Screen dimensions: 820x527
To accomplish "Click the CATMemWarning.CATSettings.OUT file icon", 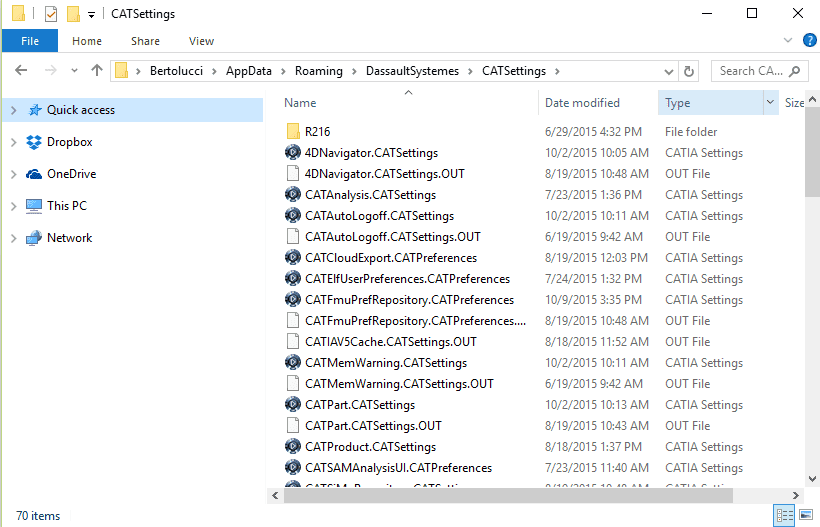I will (293, 383).
